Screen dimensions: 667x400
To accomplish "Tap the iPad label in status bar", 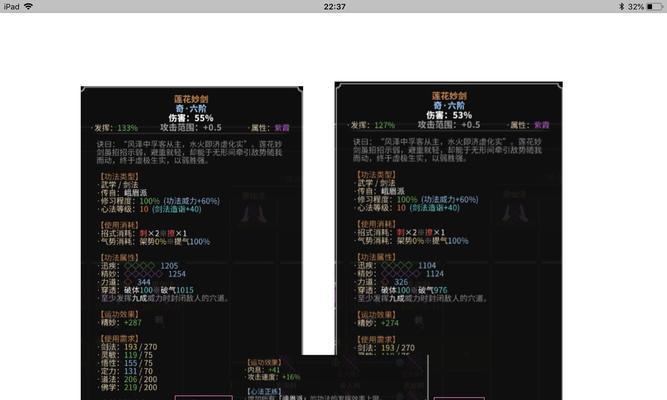I will (11, 6).
